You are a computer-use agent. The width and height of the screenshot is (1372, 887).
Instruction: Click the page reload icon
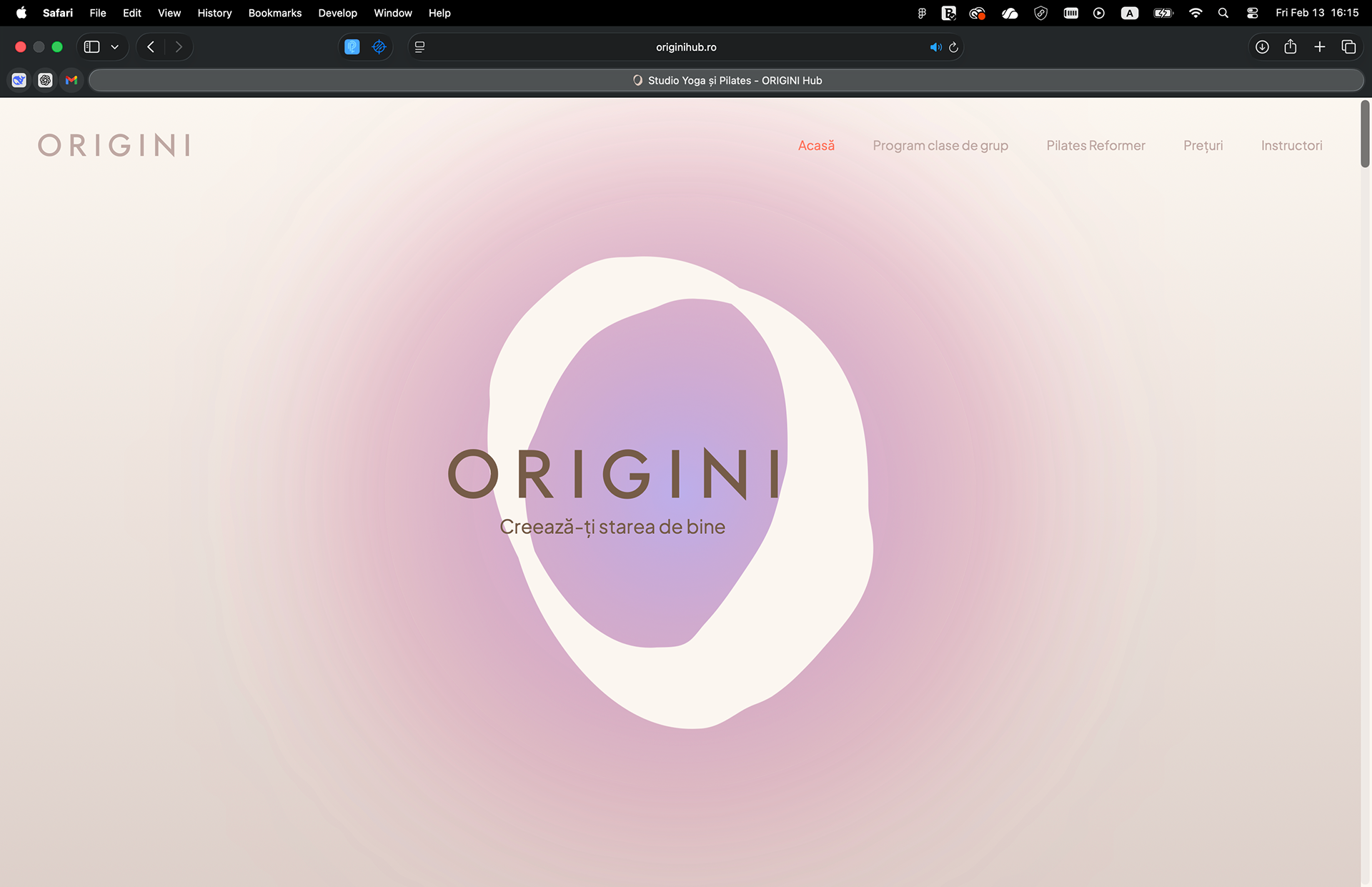click(953, 47)
